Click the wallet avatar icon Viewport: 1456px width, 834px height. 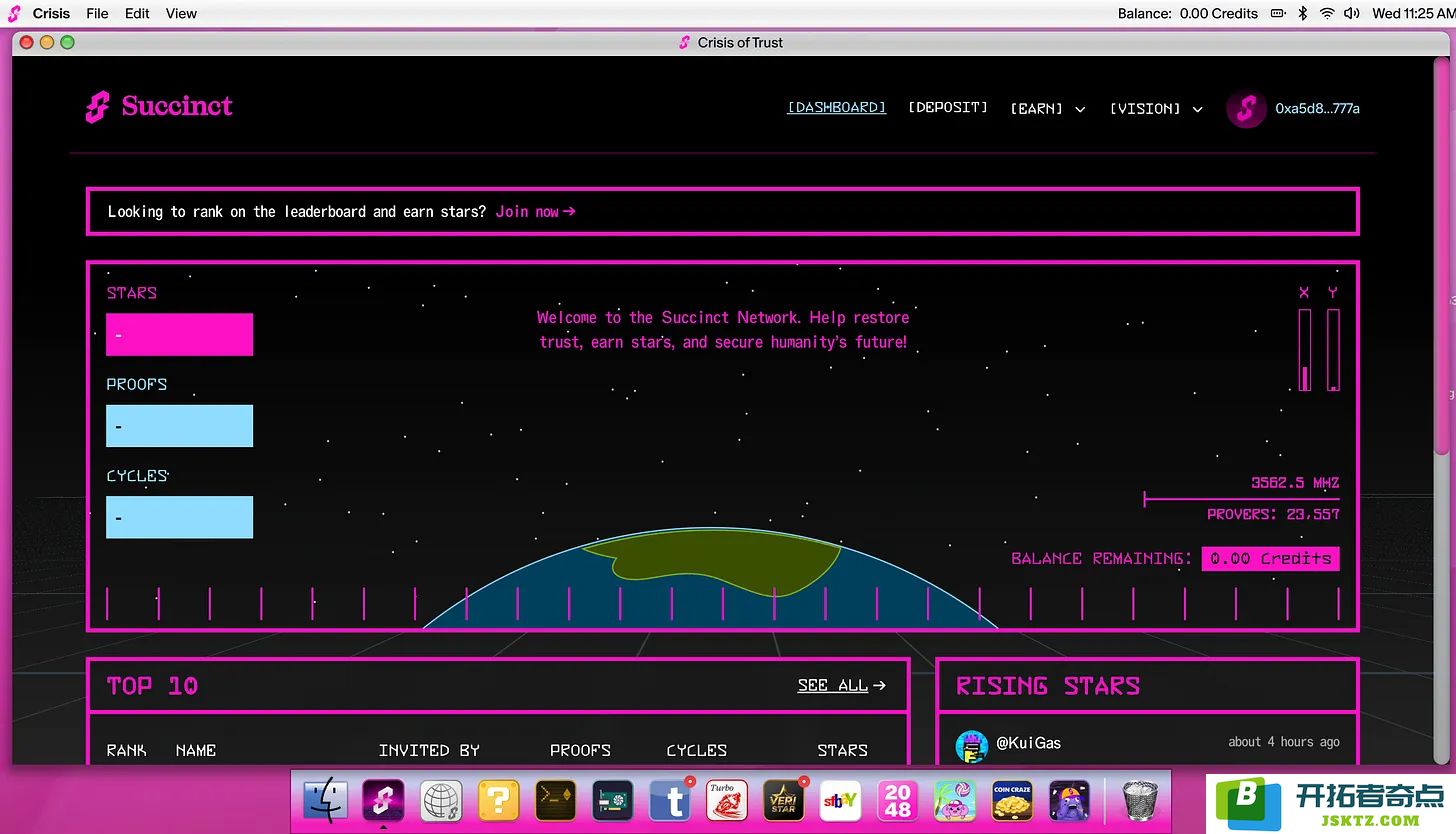tap(1246, 109)
